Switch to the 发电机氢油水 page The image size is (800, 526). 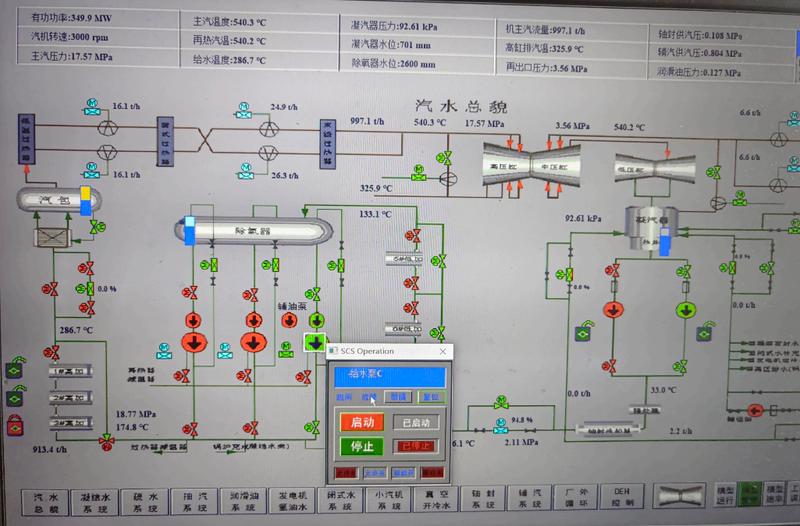click(x=292, y=500)
